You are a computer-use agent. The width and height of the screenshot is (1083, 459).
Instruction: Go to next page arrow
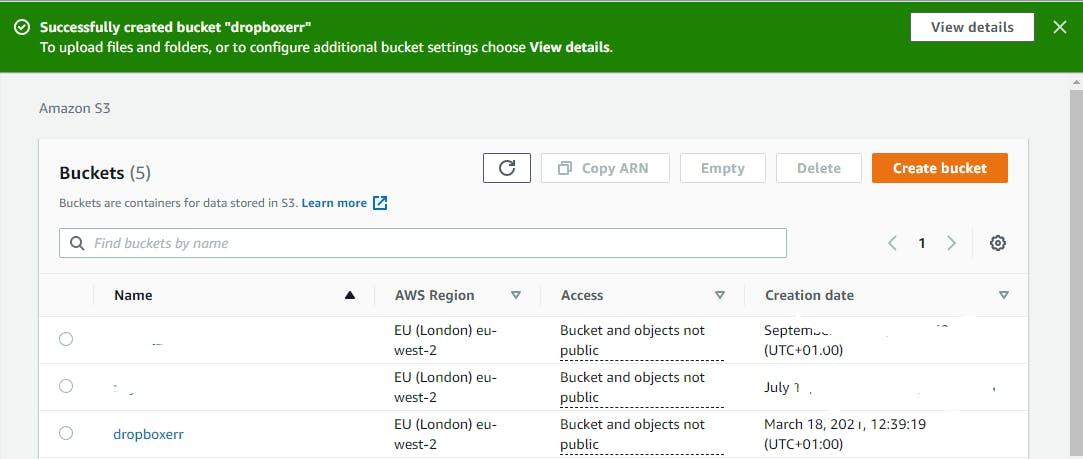pos(951,243)
